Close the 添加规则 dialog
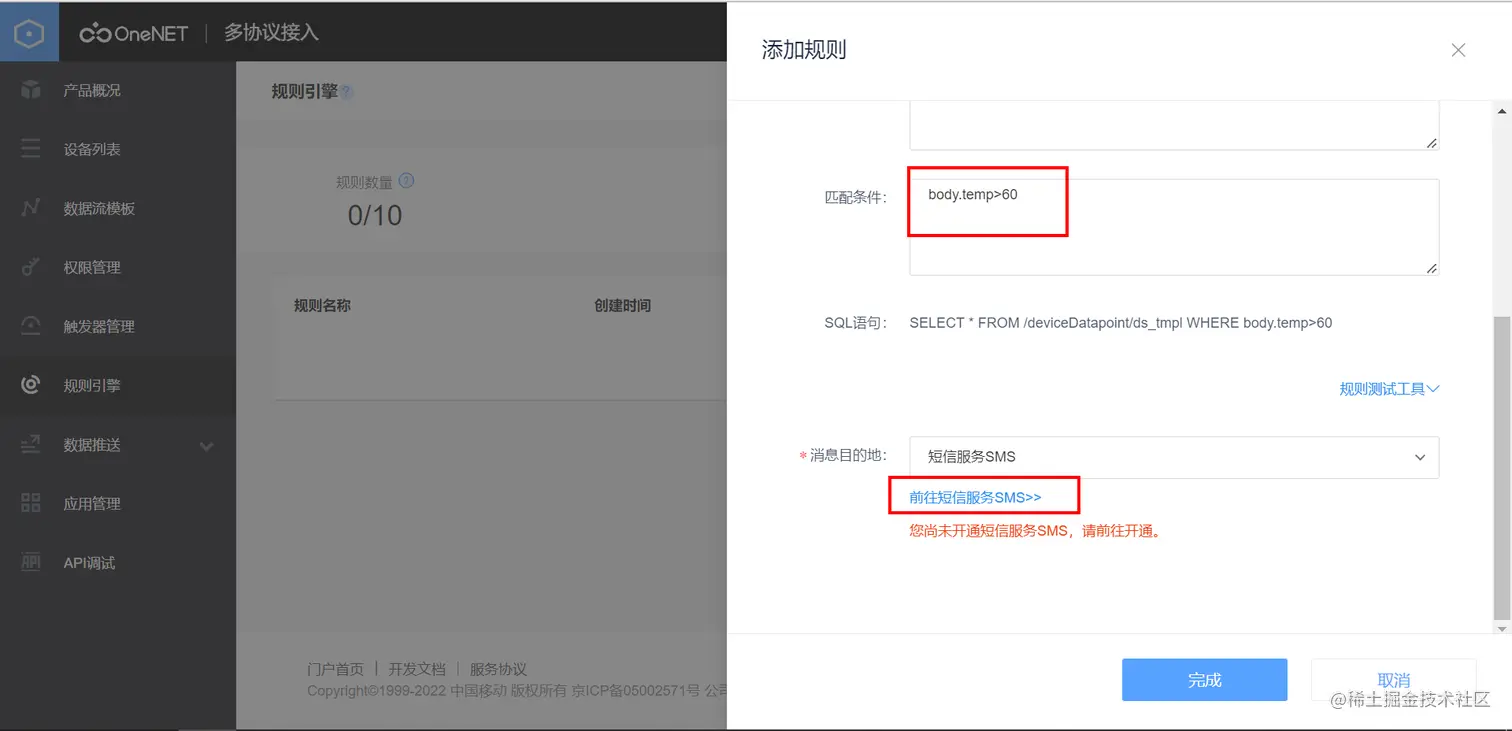The image size is (1512, 731). pyautogui.click(x=1458, y=50)
